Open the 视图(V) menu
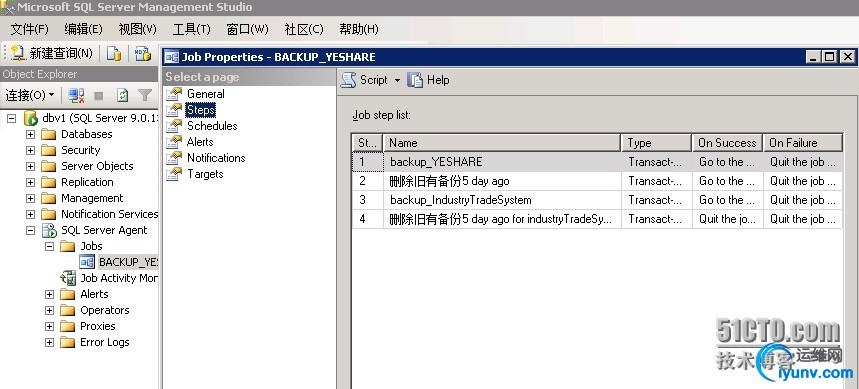859x389 pixels. 138,29
